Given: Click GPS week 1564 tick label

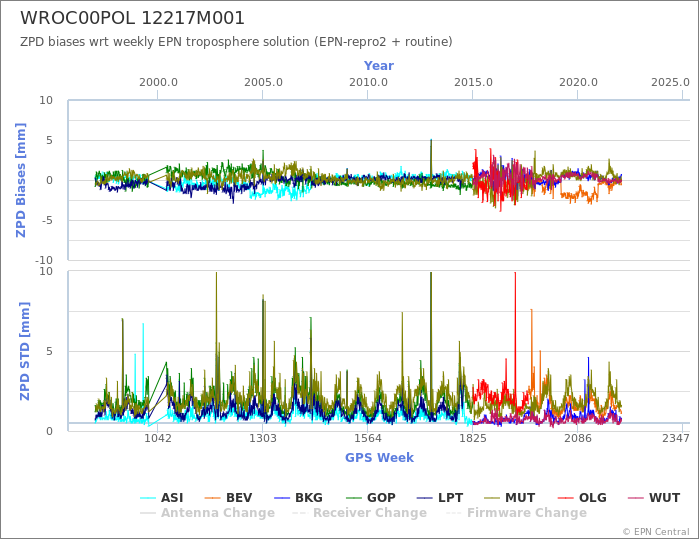Looking at the screenshot, I should point(368,438).
